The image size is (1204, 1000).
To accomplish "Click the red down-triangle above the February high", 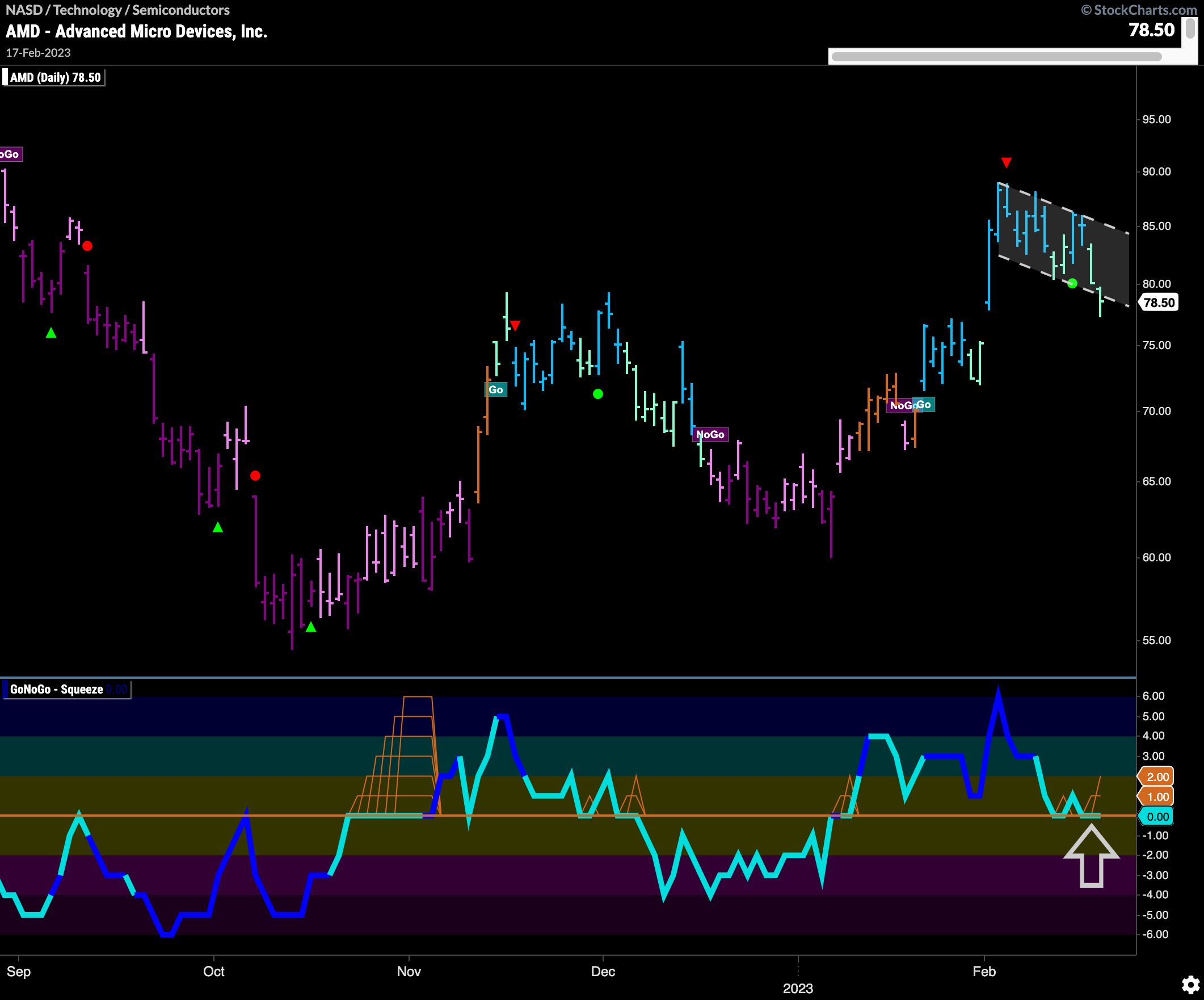I will click(1006, 162).
